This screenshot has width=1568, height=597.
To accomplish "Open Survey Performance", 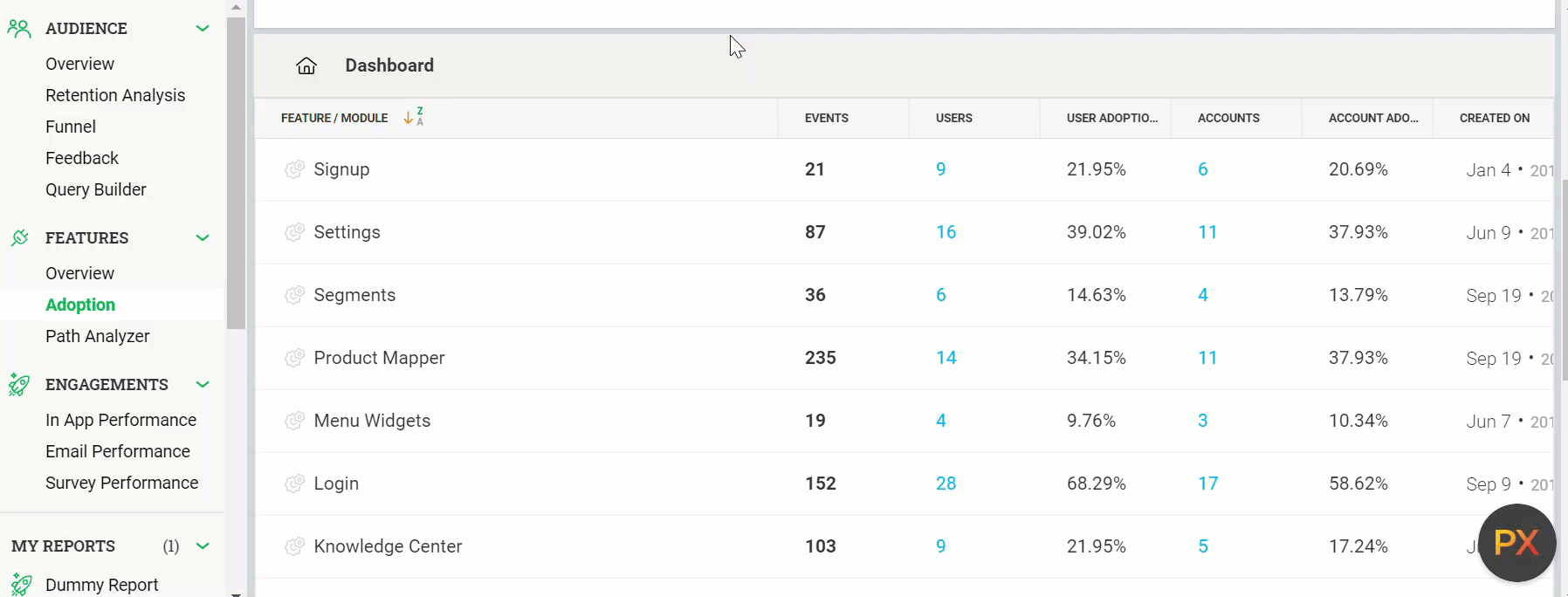I will click(122, 483).
